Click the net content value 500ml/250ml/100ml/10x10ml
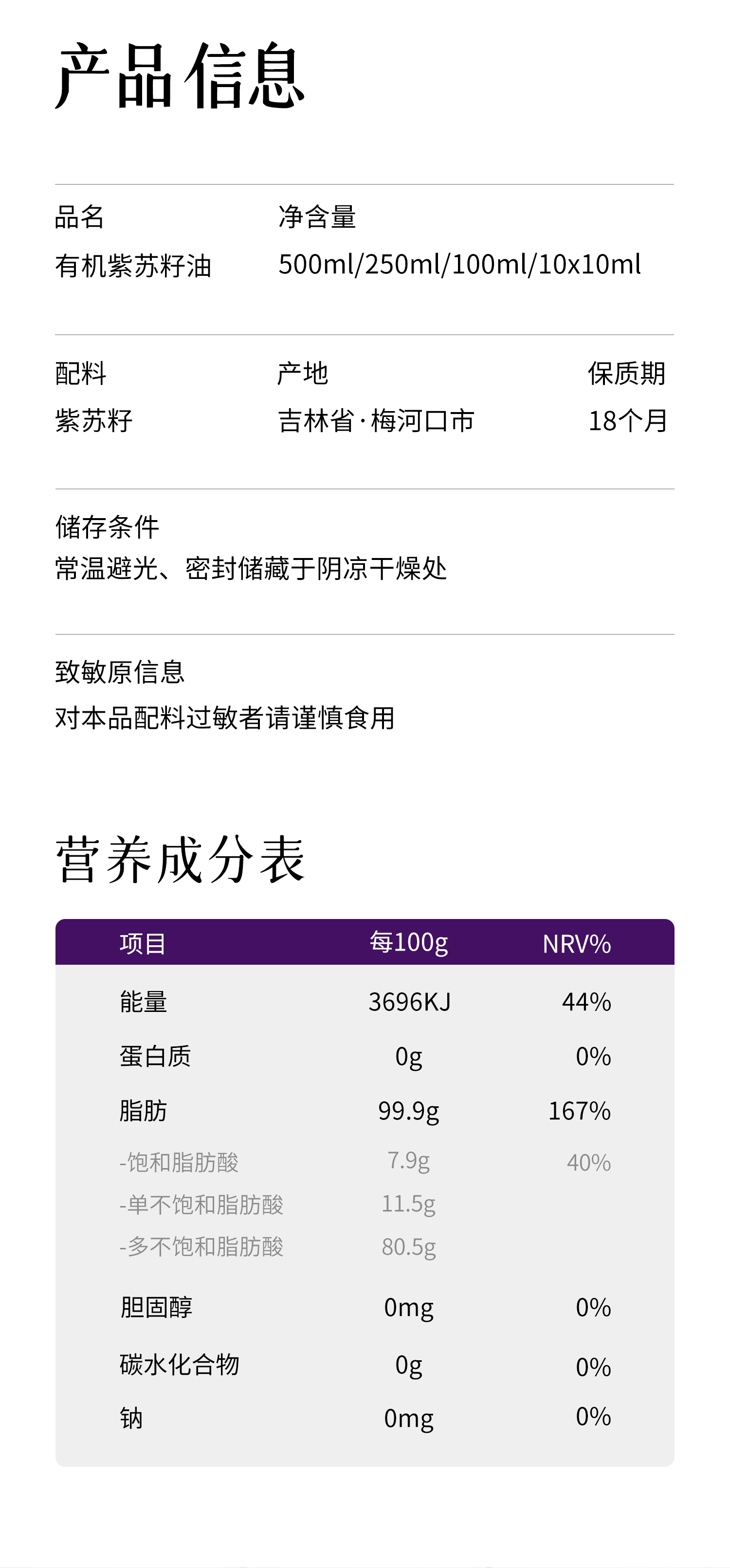The image size is (730, 1568). pos(459,265)
